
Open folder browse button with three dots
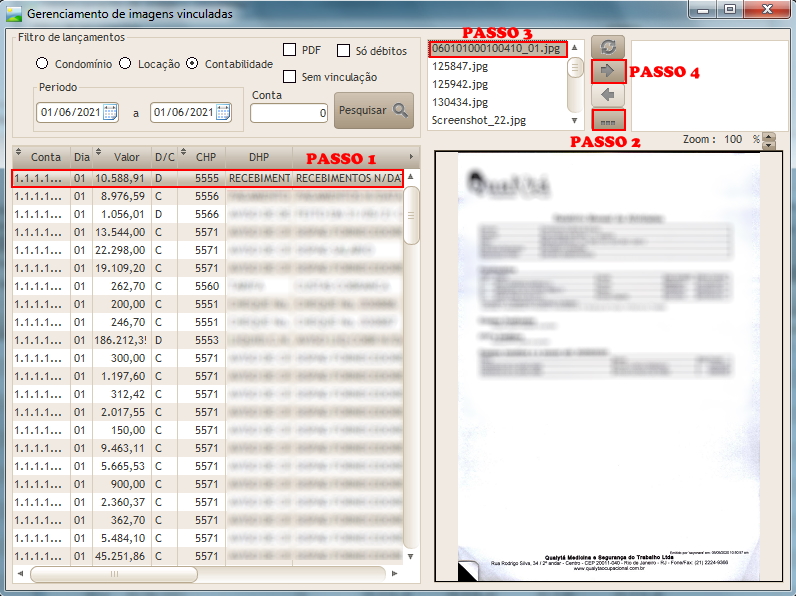click(x=609, y=120)
